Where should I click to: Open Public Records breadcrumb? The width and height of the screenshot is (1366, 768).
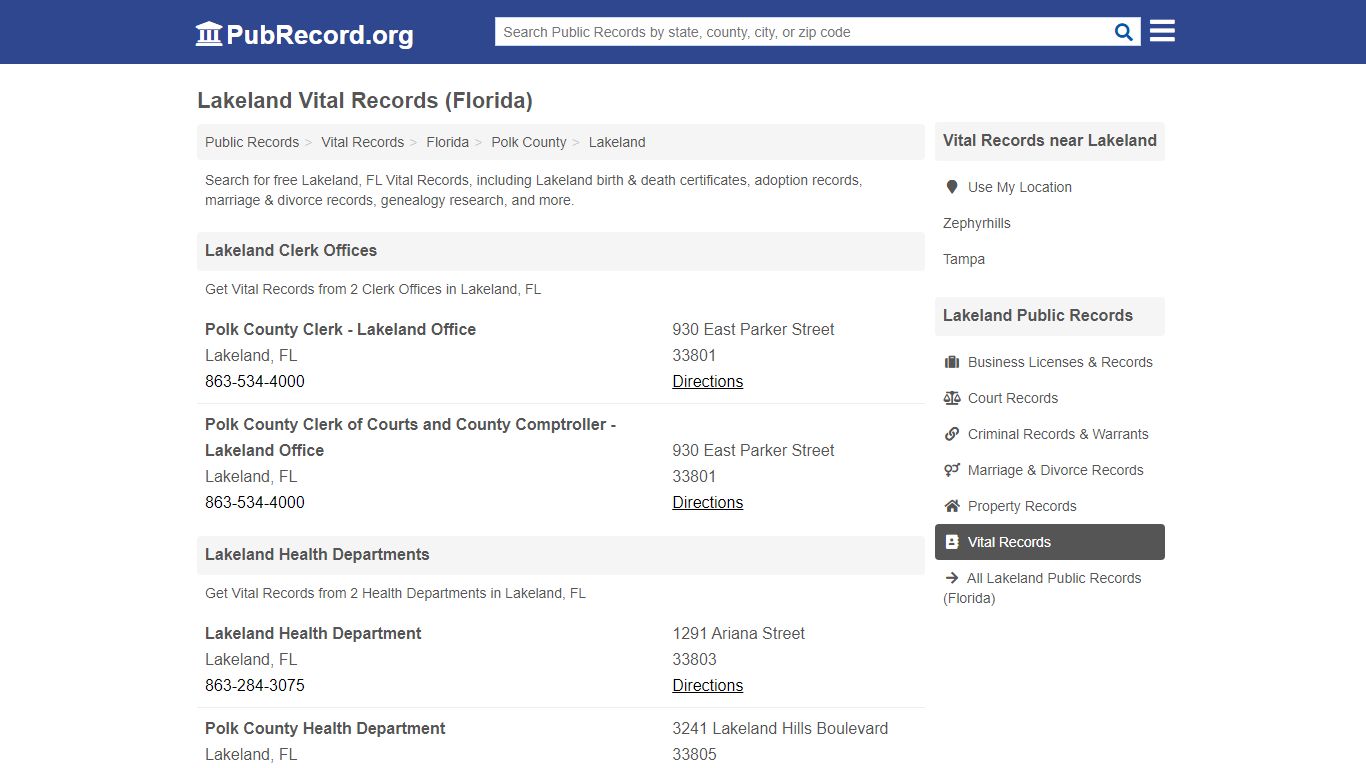click(252, 142)
